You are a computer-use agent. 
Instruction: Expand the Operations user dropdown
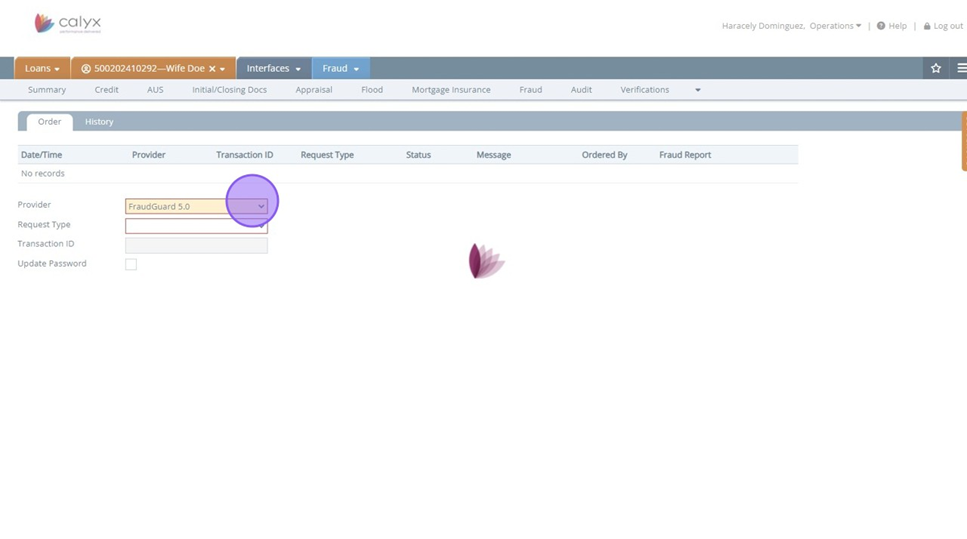point(836,26)
